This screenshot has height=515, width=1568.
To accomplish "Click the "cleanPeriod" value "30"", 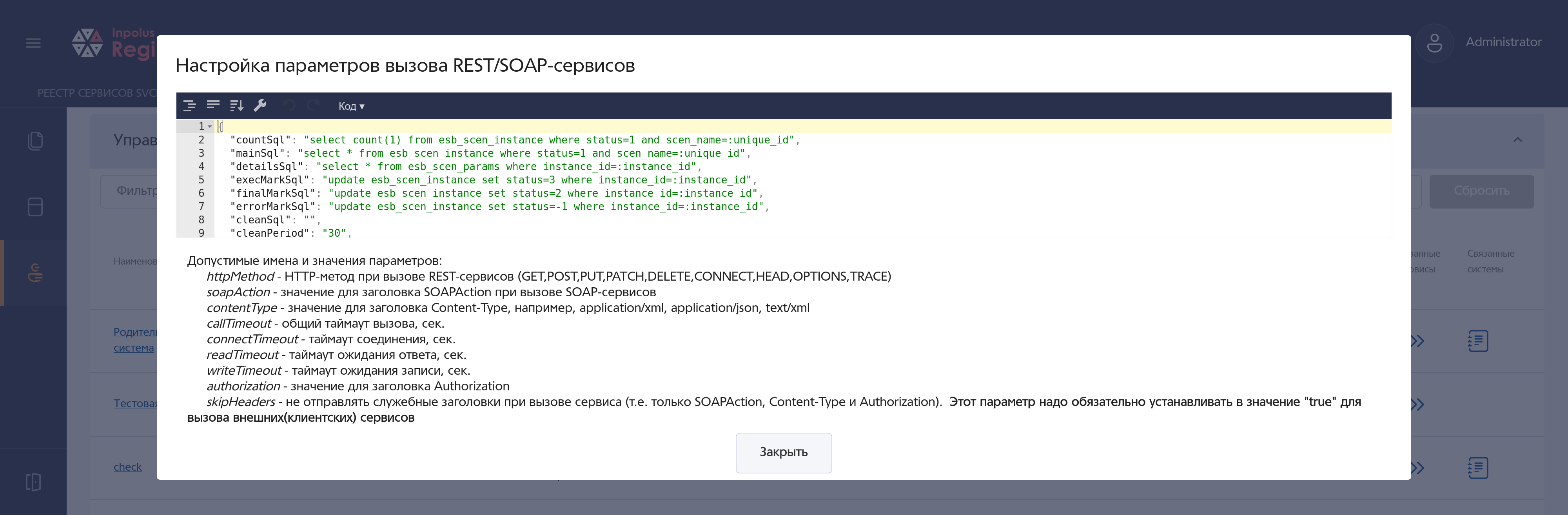I will pyautogui.click(x=334, y=233).
